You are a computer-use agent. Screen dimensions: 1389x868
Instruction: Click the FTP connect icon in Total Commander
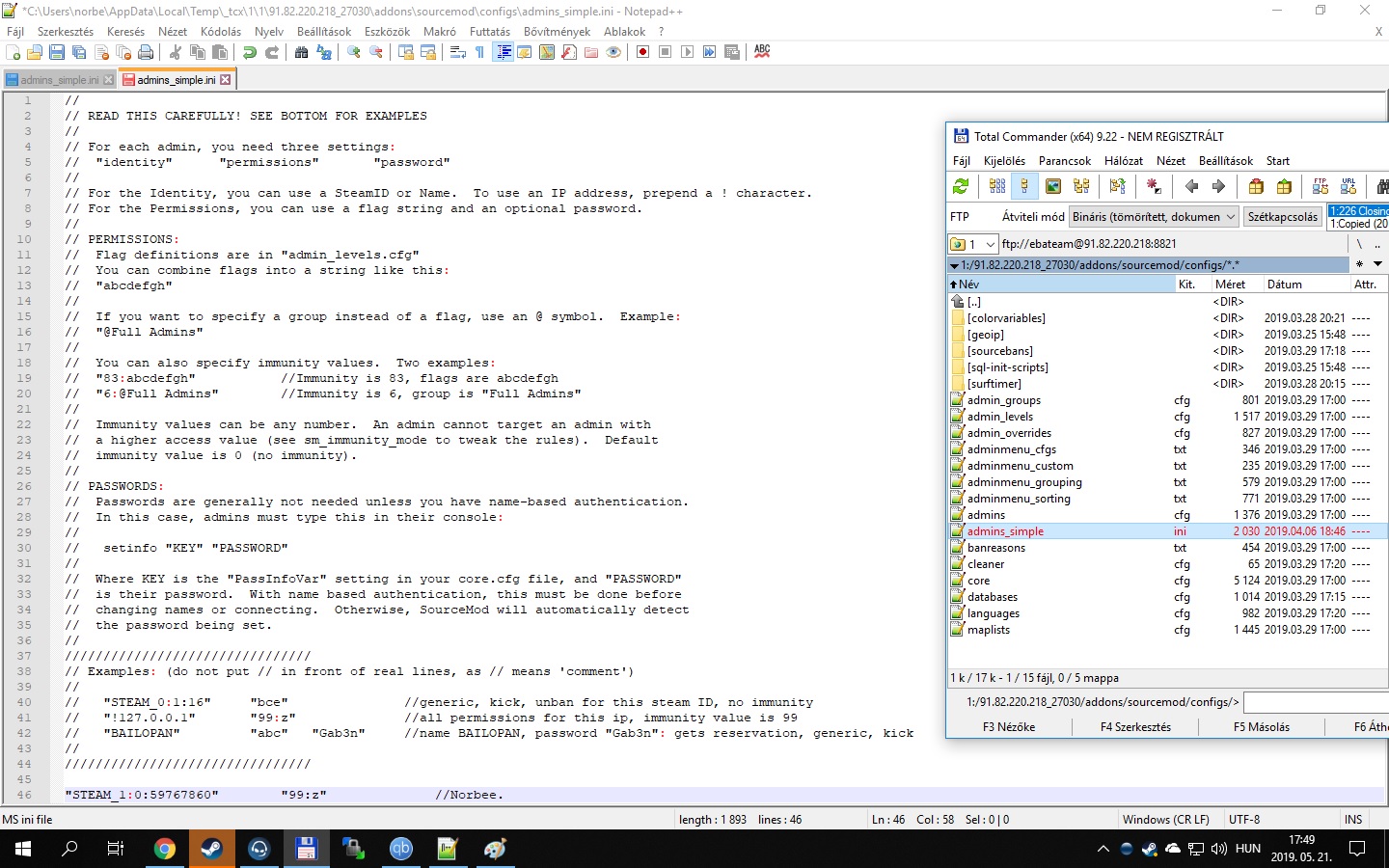click(x=1321, y=186)
